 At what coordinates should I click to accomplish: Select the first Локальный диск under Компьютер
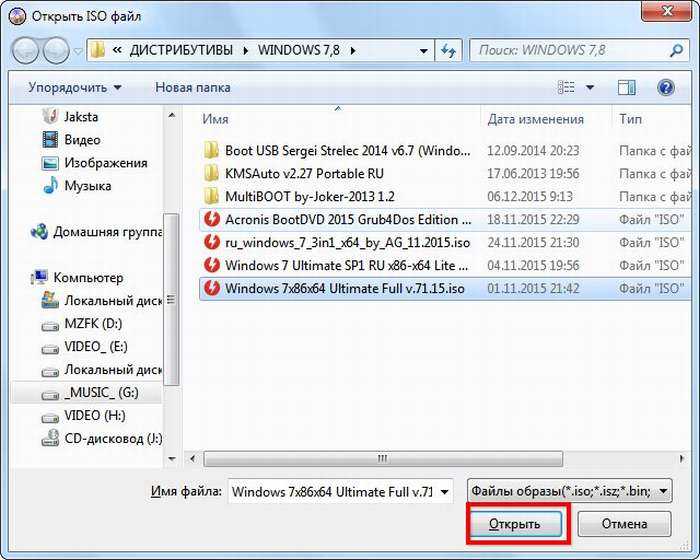tap(102, 301)
